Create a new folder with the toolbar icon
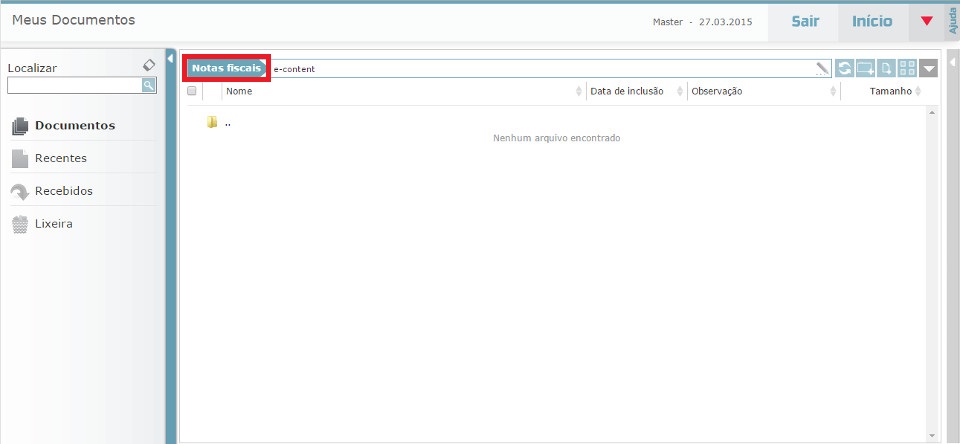This screenshot has width=960, height=444. [866, 69]
